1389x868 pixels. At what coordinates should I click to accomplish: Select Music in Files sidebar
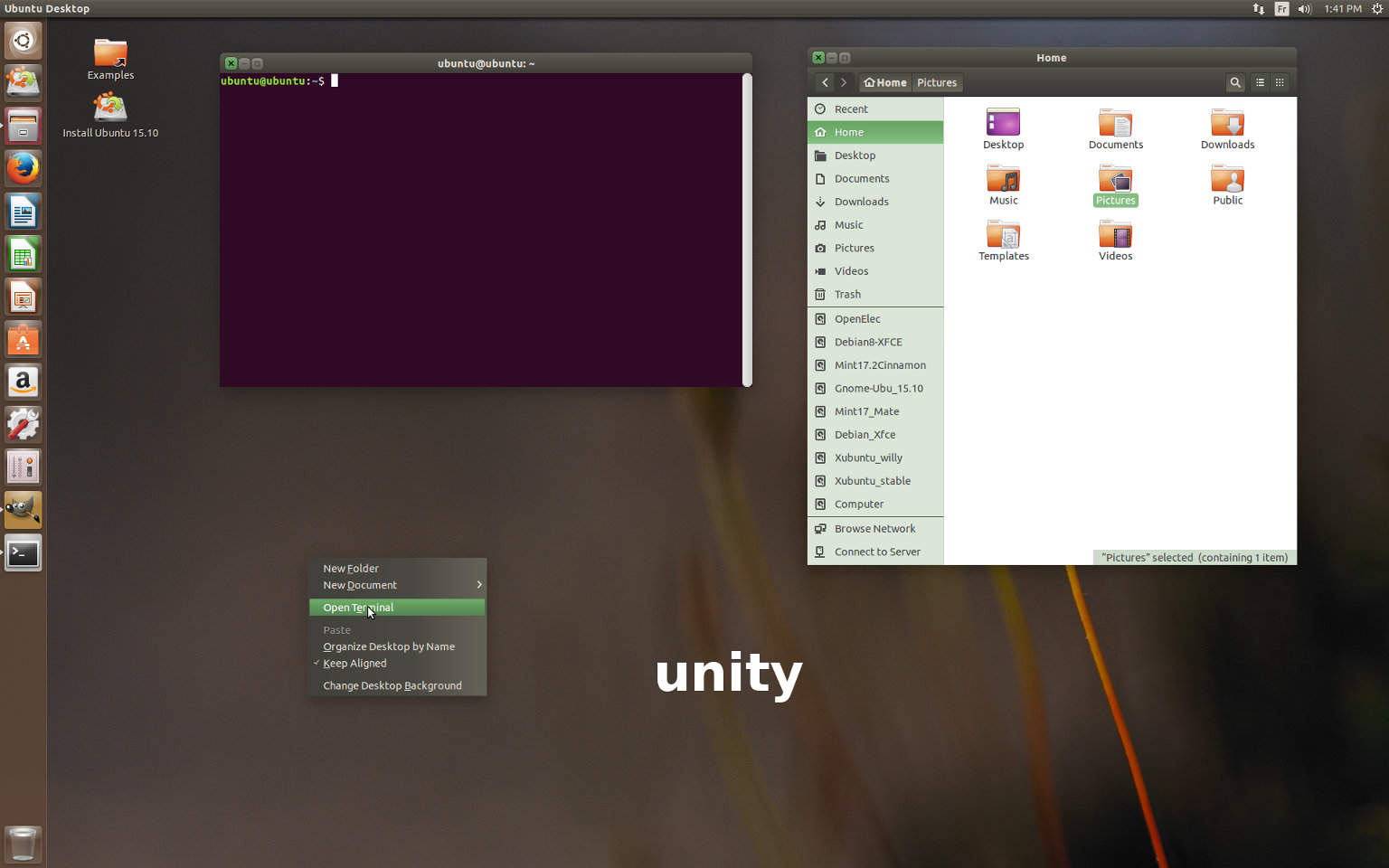coord(875,224)
